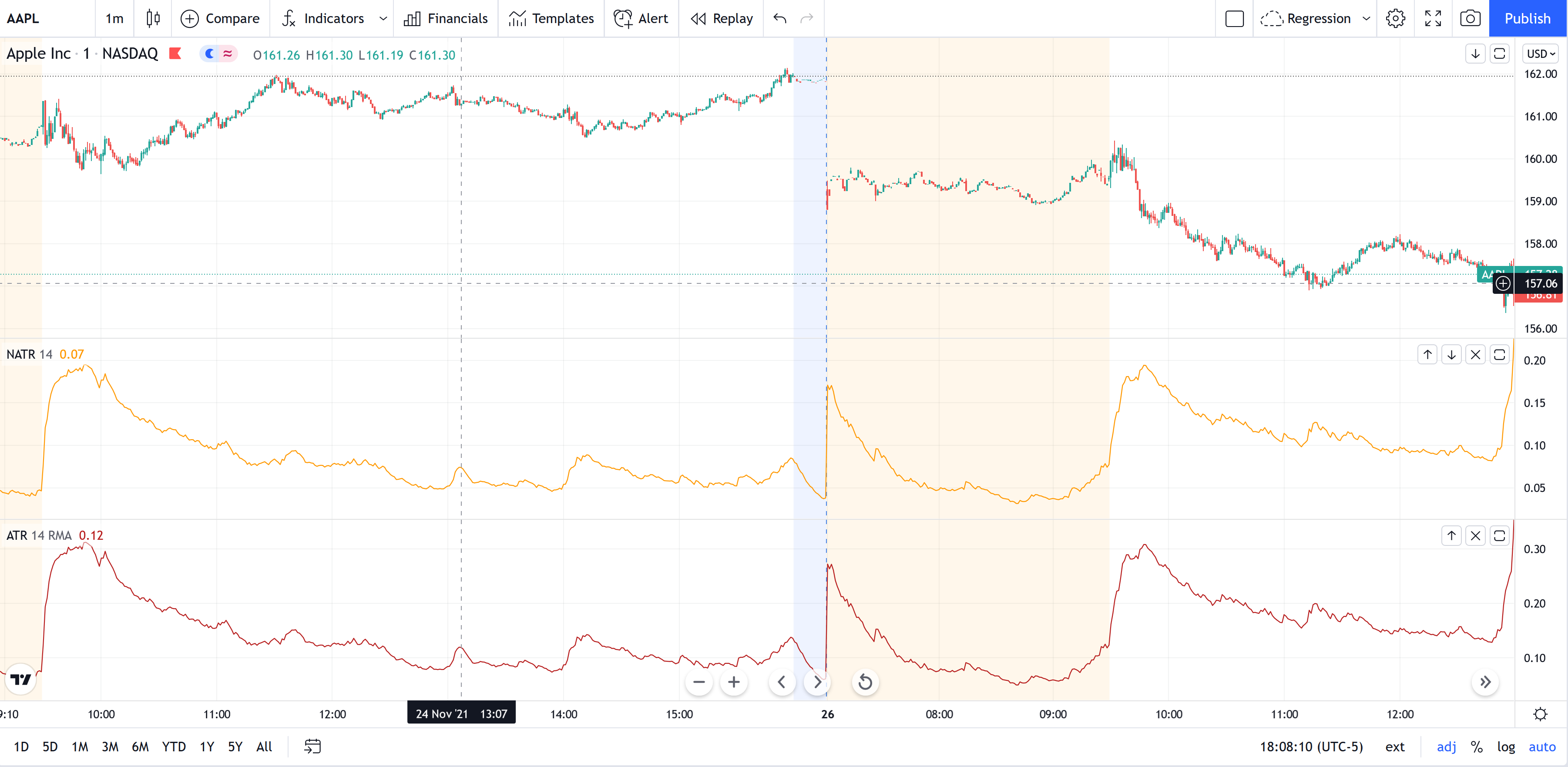
Task: Zoom out the chart with minus button
Action: pyautogui.click(x=699, y=683)
